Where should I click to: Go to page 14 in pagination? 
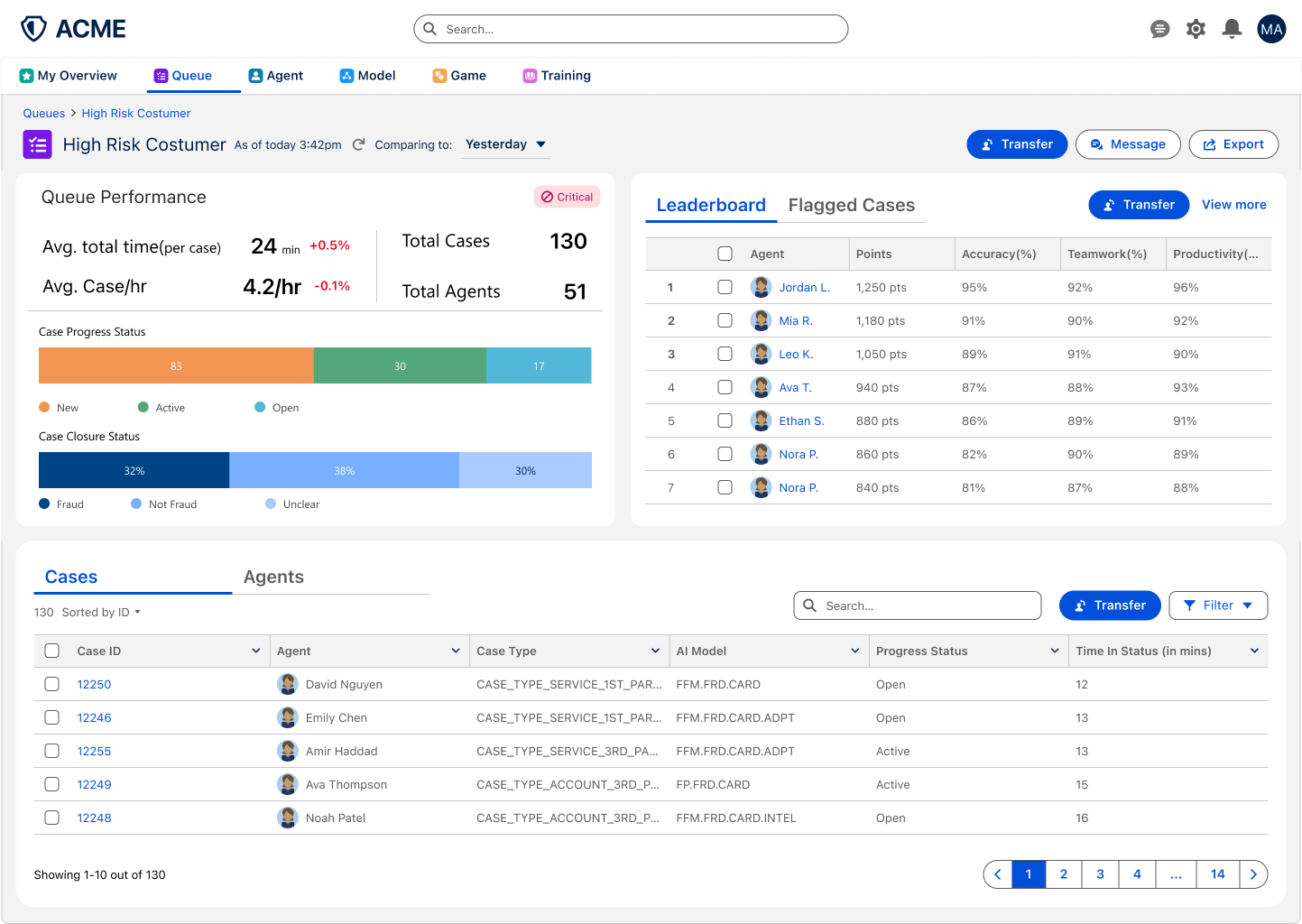tap(1218, 874)
